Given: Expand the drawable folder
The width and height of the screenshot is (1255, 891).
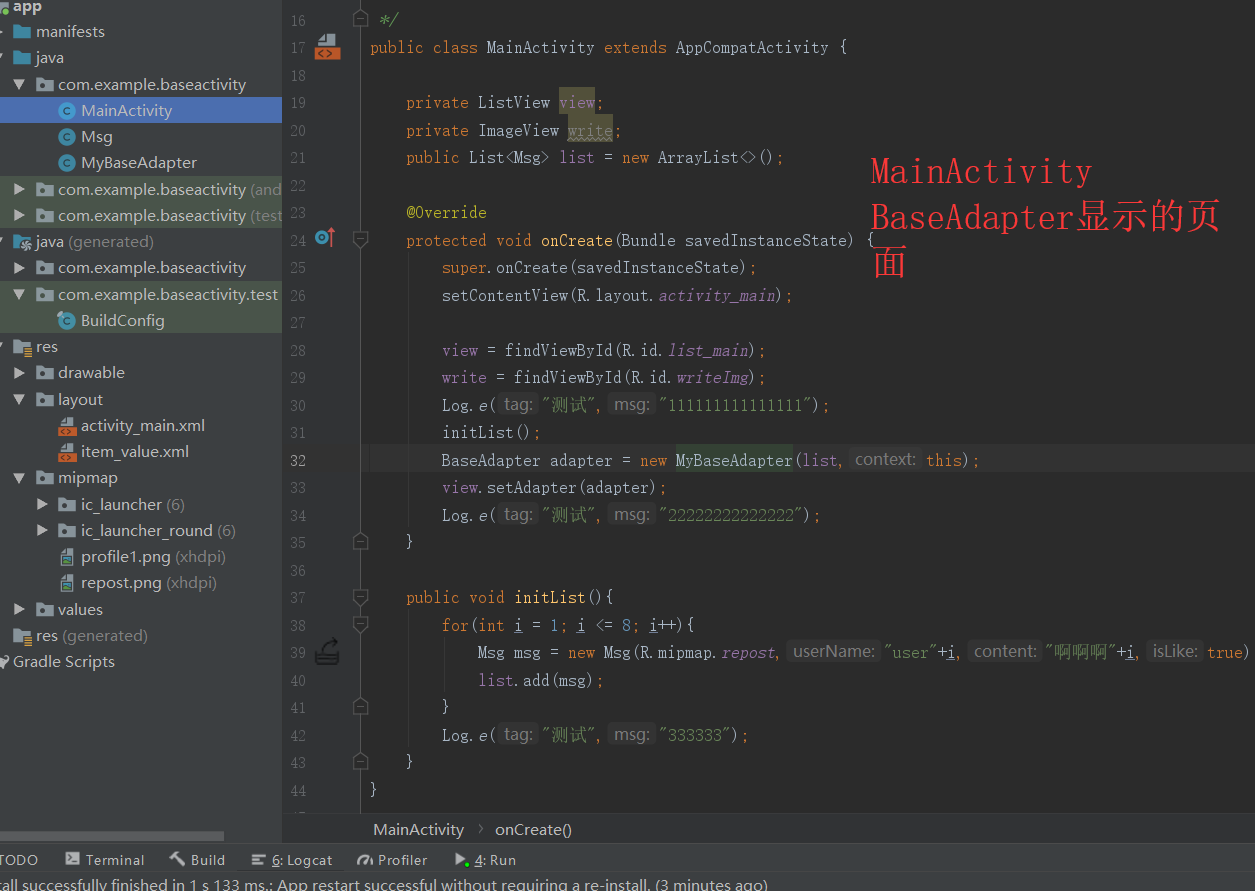Looking at the screenshot, I should (x=19, y=373).
